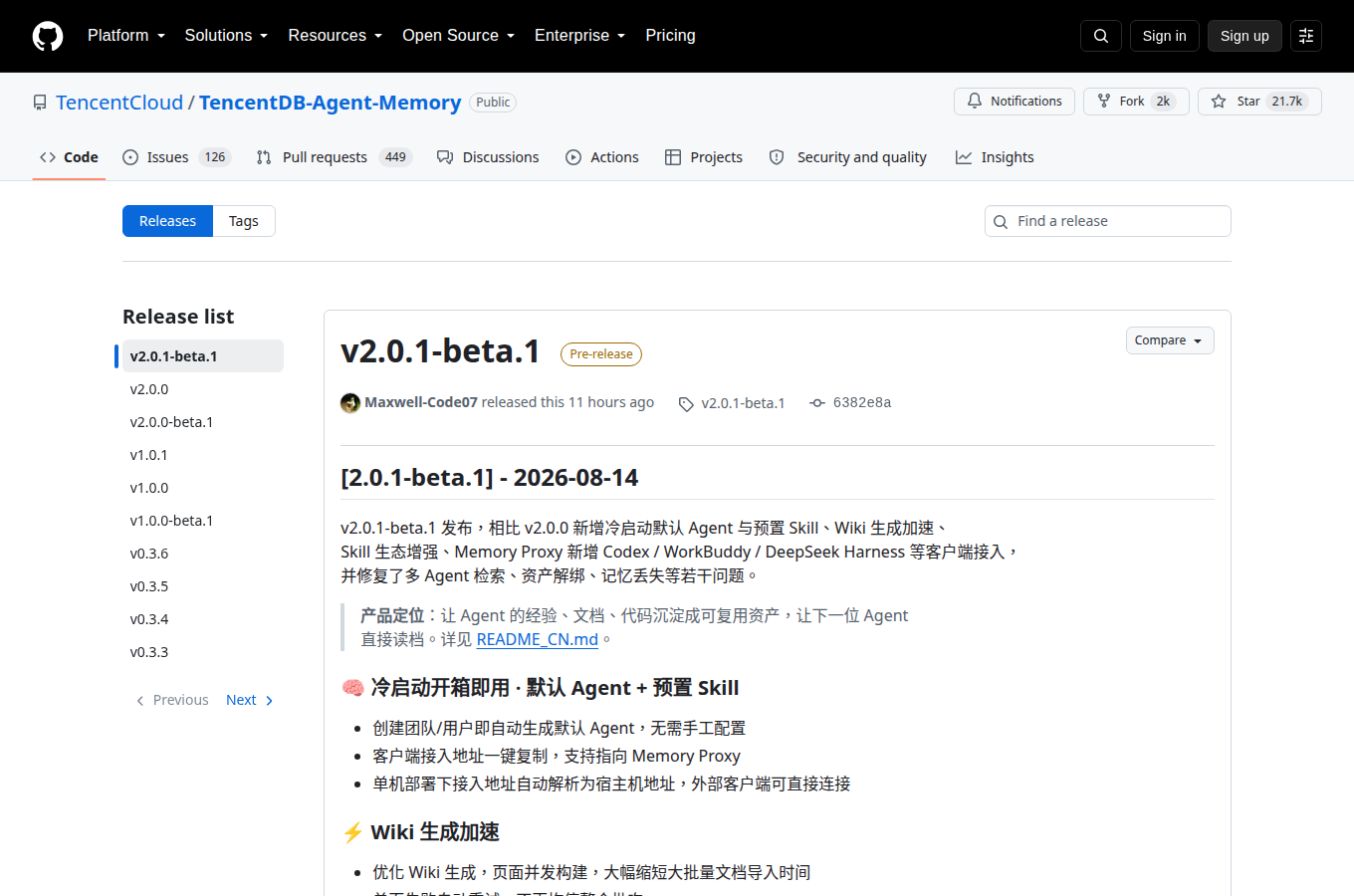Open the Discussions tab
Image resolution: width=1354 pixels, height=896 pixels.
tap(488, 157)
